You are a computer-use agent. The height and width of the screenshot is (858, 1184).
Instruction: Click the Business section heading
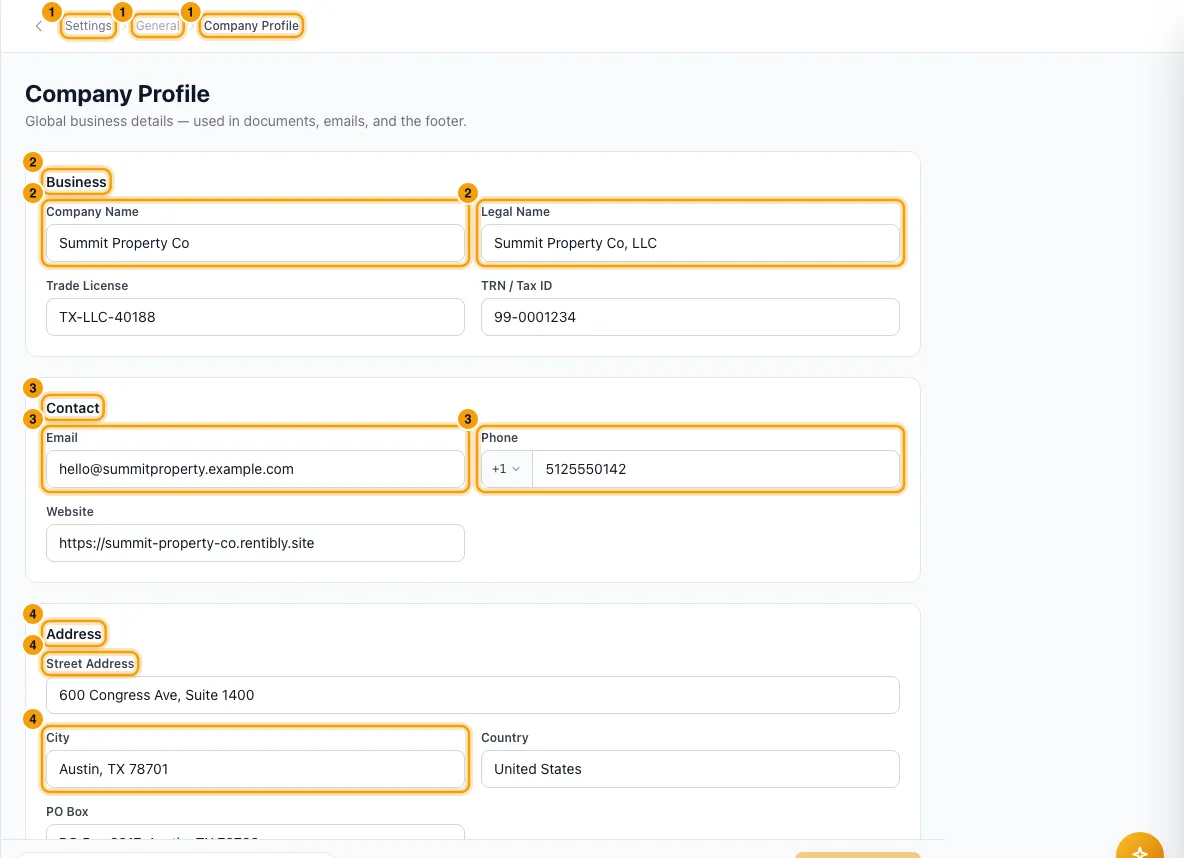click(x=76, y=182)
